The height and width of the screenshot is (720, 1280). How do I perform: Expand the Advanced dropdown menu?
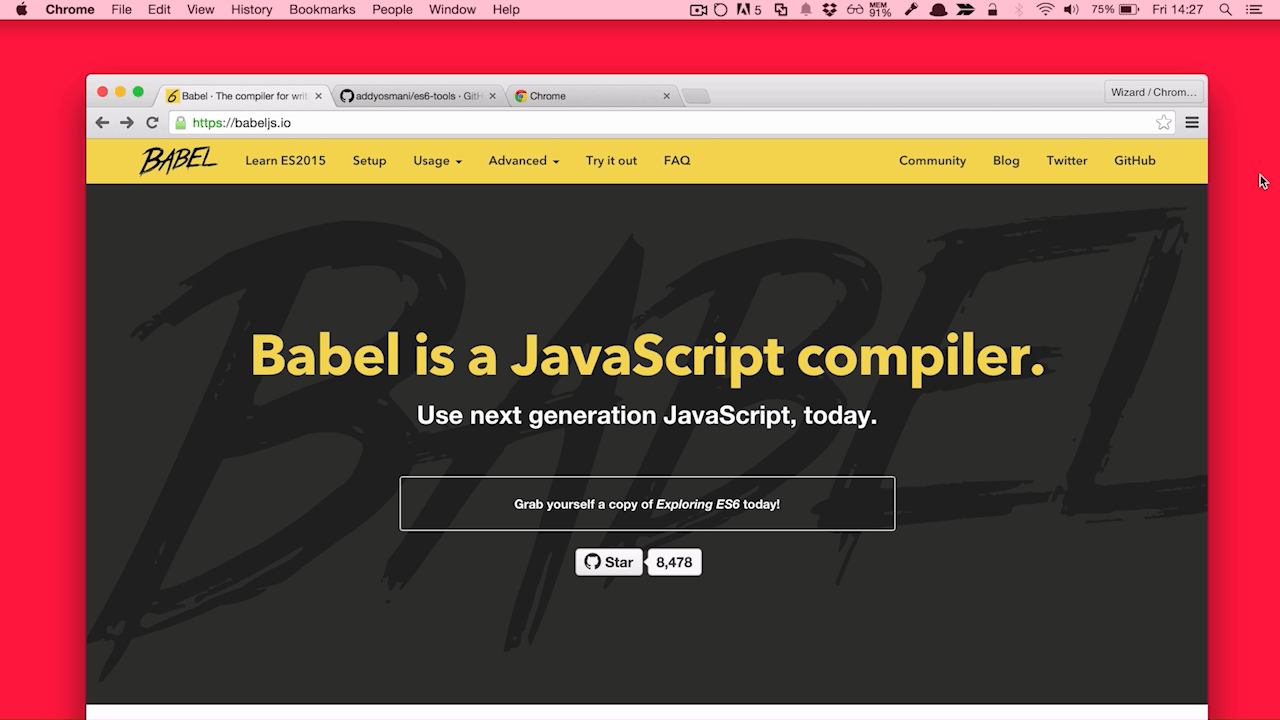coord(523,161)
